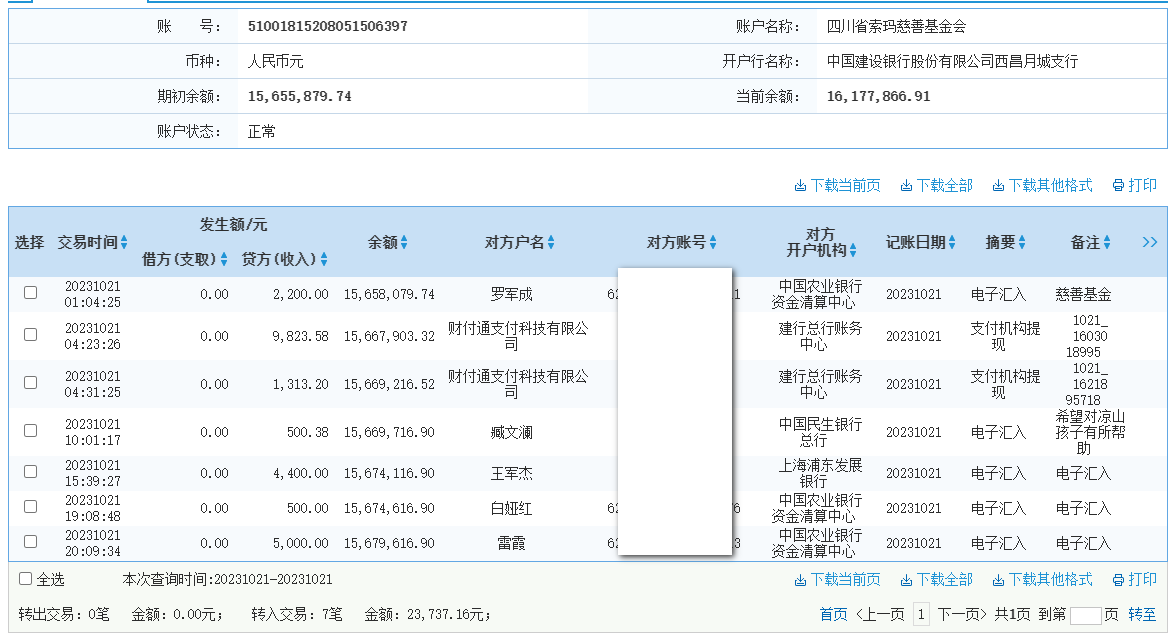Viewport: 1172px width, 636px height.
Task: Click bottom 下载其他格式 link
Action: (1042, 579)
